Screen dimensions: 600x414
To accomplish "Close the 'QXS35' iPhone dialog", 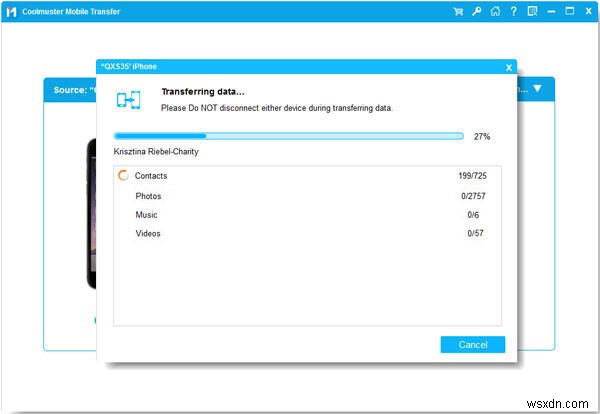I will [509, 68].
